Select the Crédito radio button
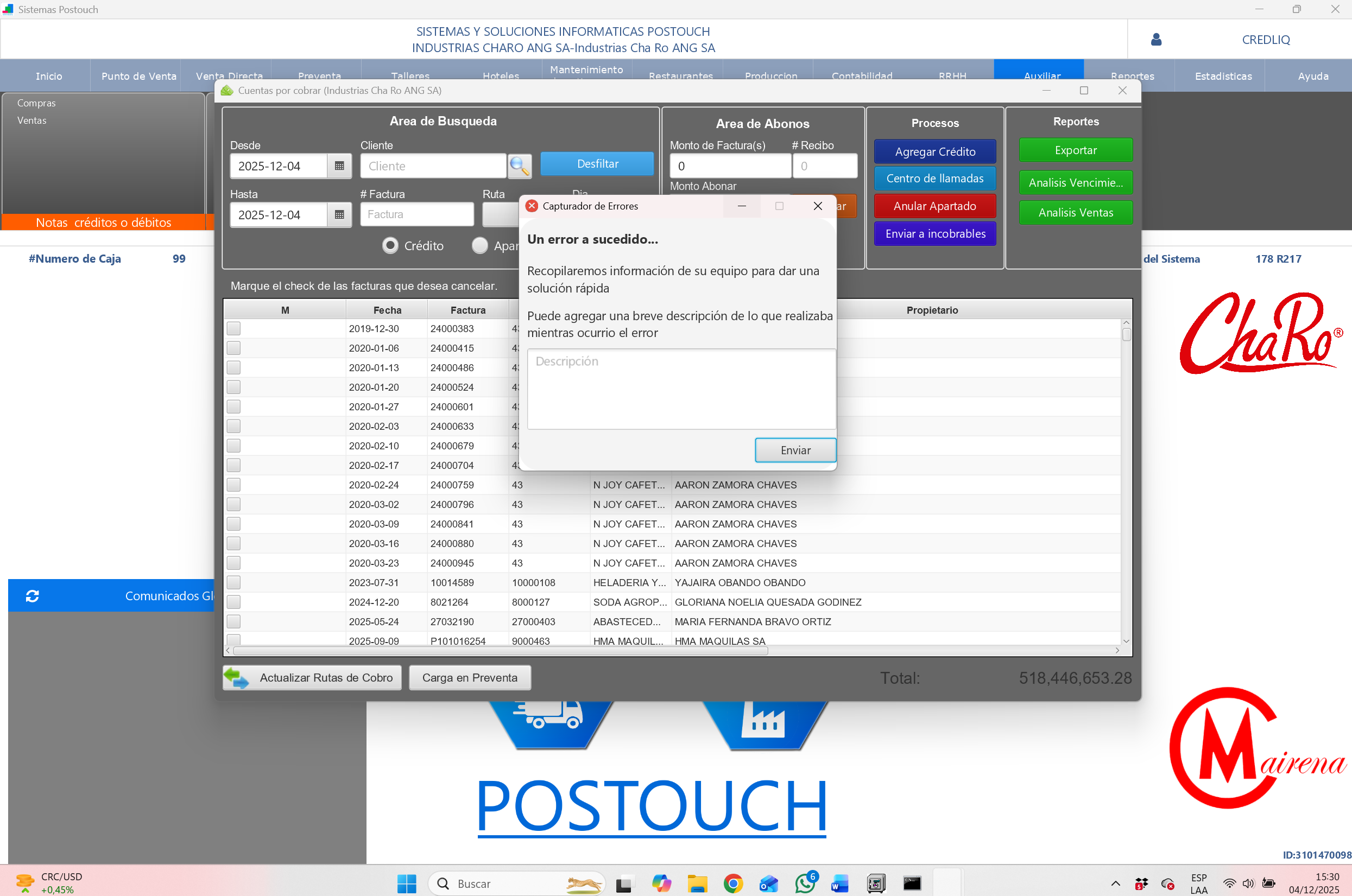 pos(390,246)
